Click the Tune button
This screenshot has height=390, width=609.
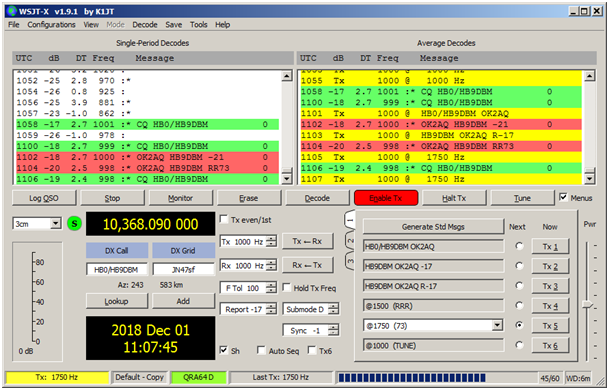[522, 198]
